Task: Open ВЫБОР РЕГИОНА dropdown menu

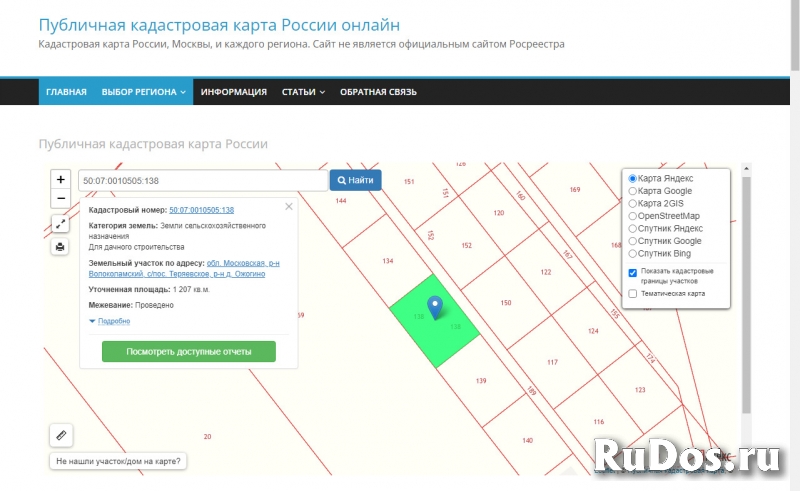Action: 143,92
